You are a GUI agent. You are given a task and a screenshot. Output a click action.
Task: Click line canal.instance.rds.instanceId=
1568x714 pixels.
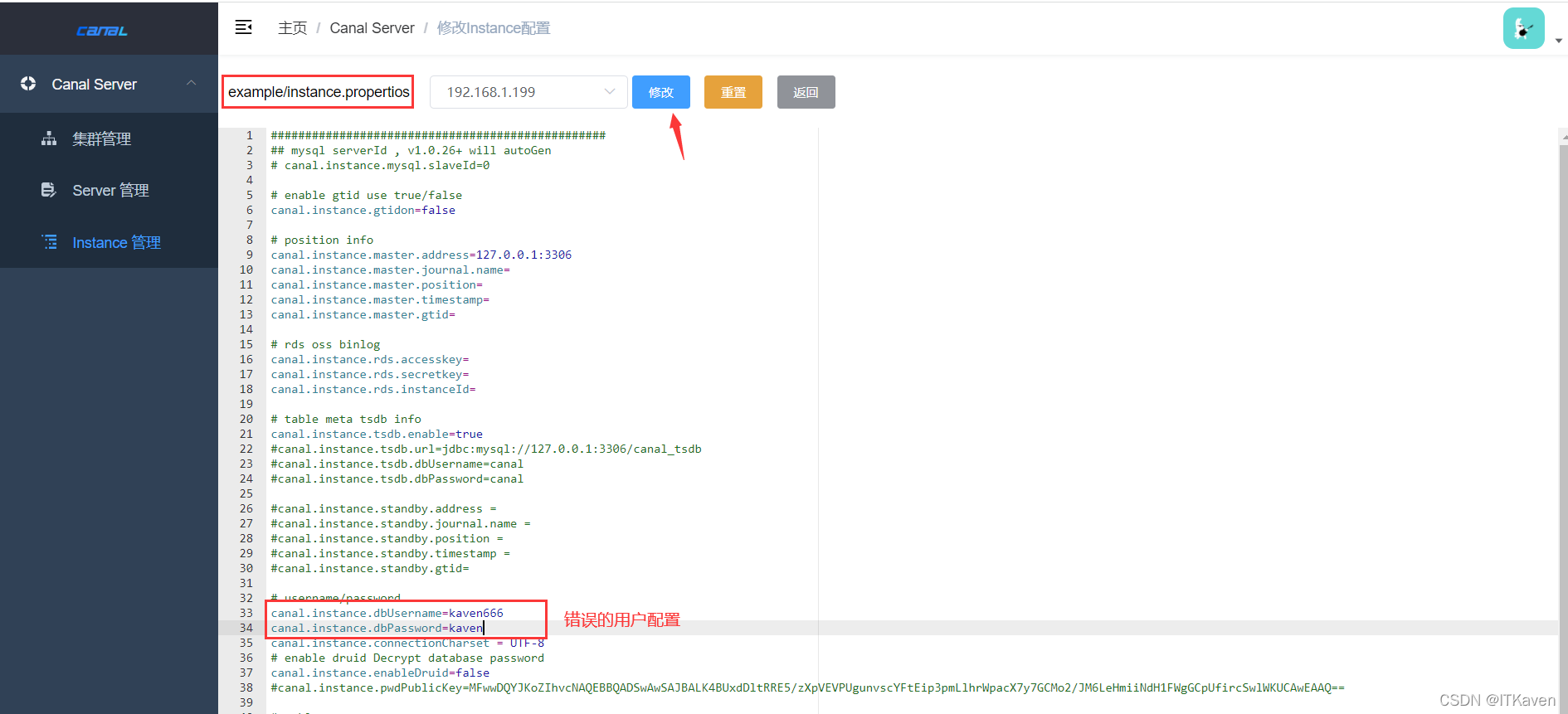tap(373, 389)
